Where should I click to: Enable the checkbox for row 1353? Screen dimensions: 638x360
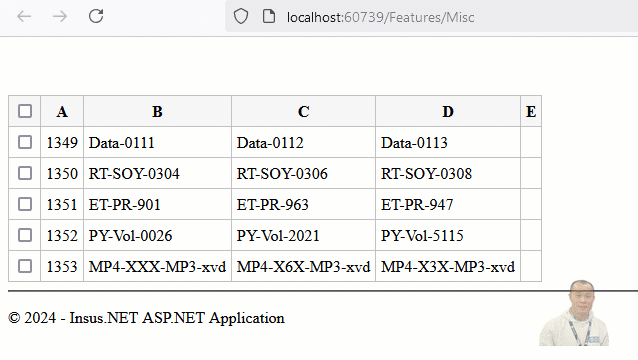tap(25, 266)
